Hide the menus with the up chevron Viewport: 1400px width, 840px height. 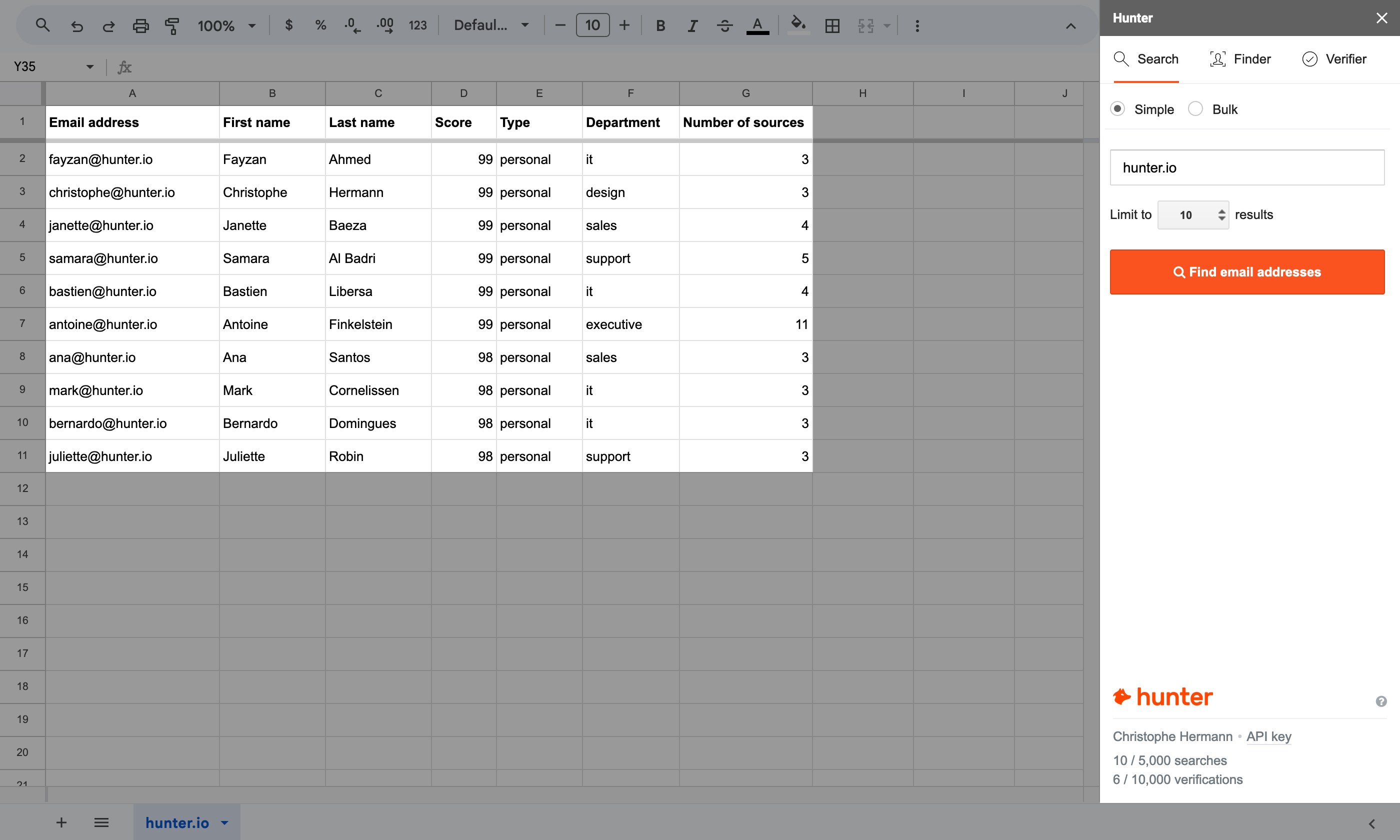[1070, 26]
